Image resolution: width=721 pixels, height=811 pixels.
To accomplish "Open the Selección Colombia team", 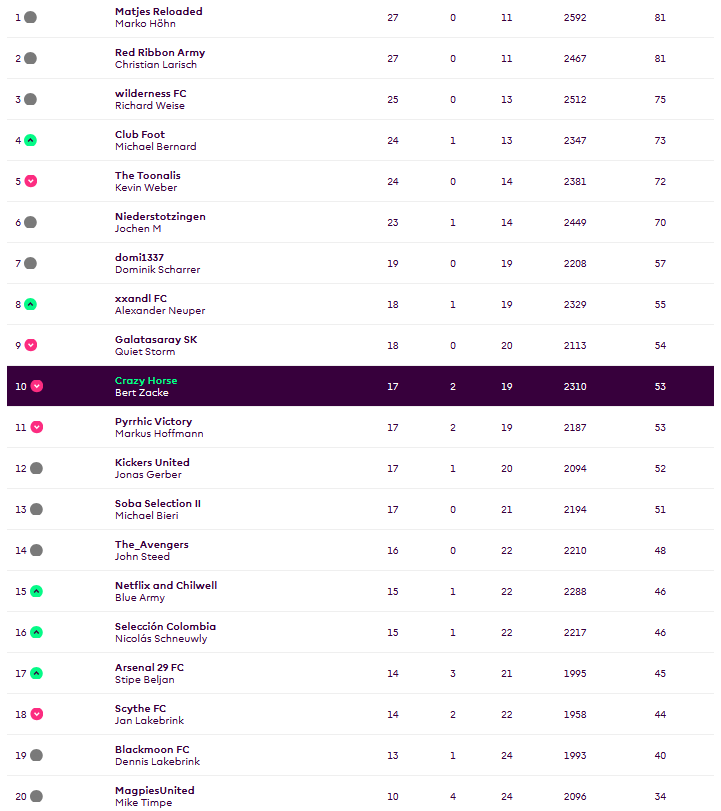I will tap(166, 626).
